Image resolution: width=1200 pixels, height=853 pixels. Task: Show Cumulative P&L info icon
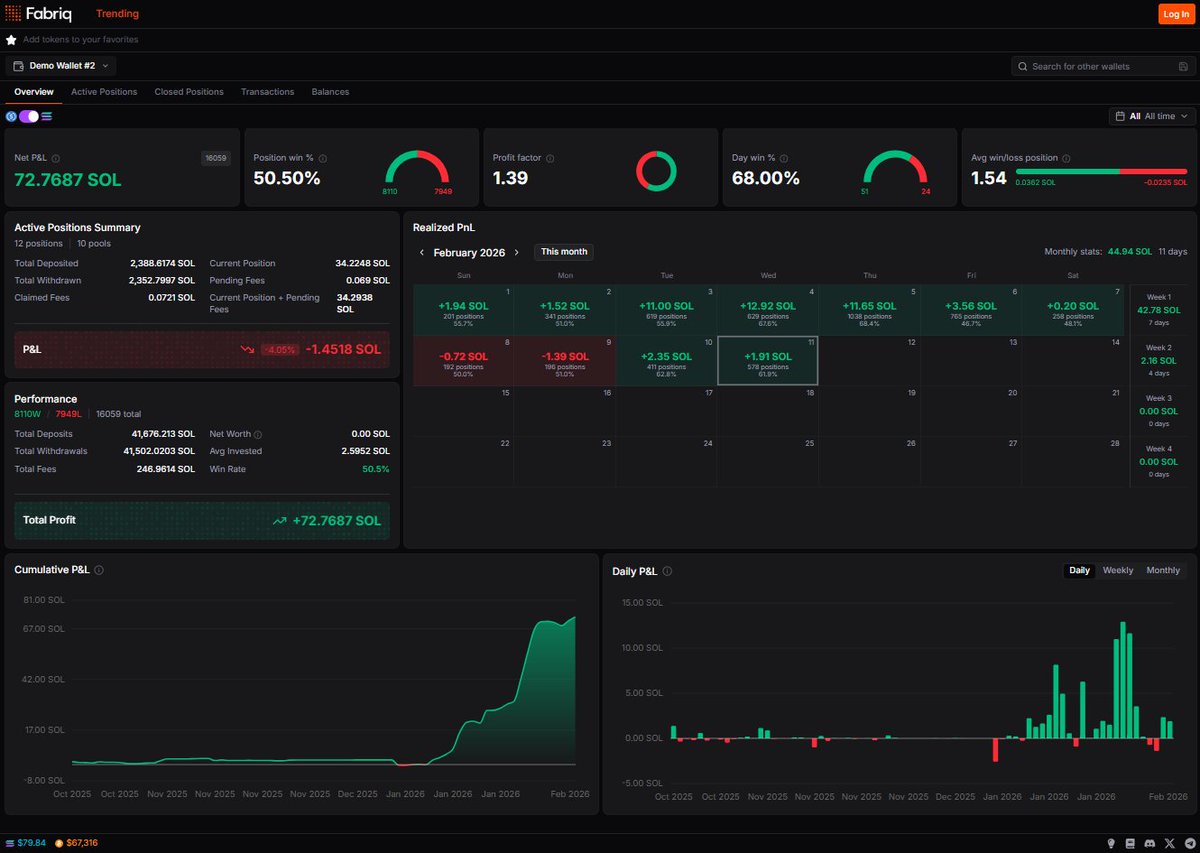(99, 570)
